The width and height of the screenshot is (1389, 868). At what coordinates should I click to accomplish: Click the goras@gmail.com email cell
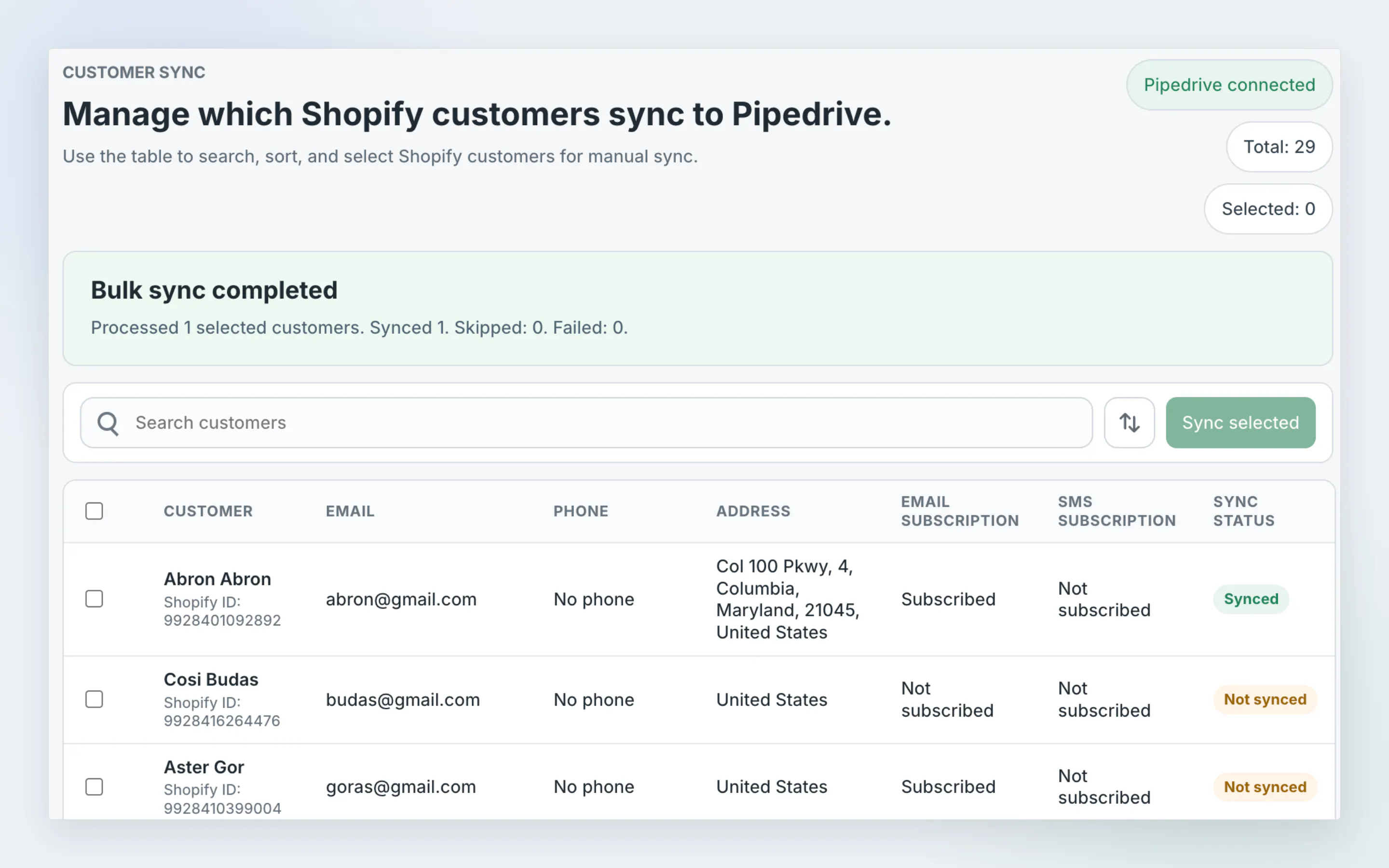tap(401, 787)
